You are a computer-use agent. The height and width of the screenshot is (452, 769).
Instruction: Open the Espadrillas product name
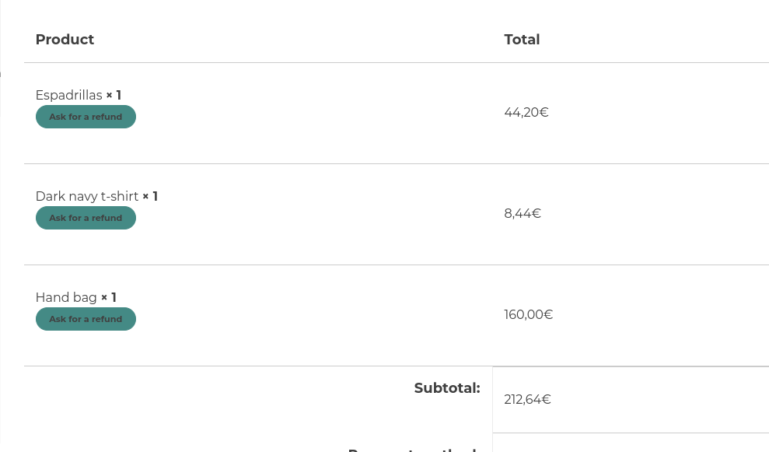click(x=68, y=95)
